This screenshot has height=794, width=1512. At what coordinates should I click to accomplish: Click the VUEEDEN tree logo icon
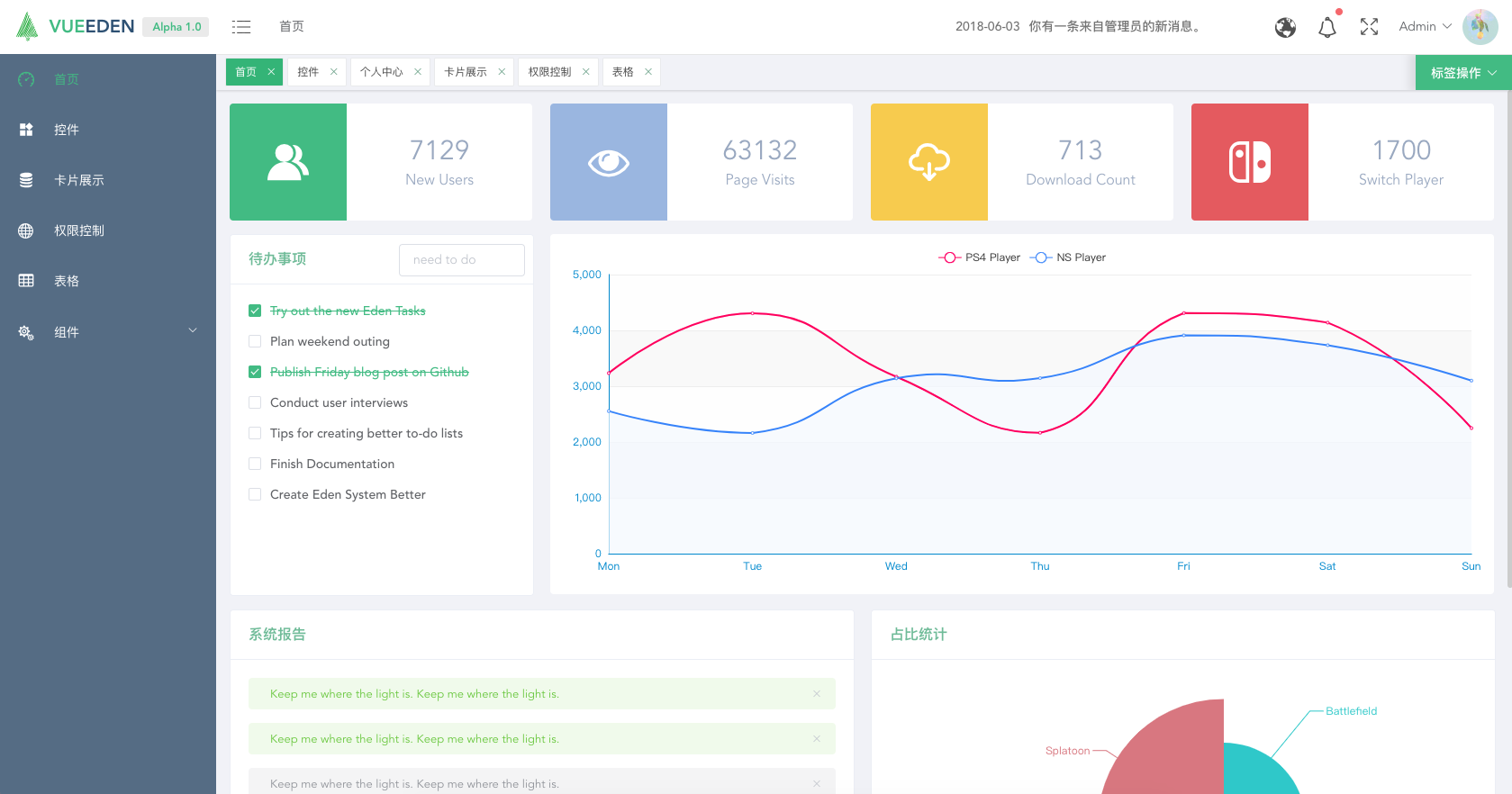click(27, 26)
